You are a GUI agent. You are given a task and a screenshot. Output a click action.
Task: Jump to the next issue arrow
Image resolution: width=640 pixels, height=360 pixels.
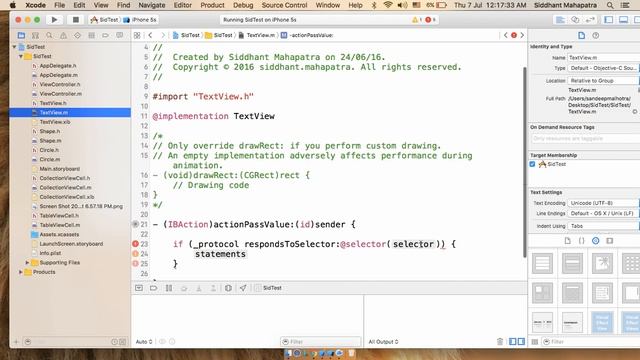tap(522, 36)
